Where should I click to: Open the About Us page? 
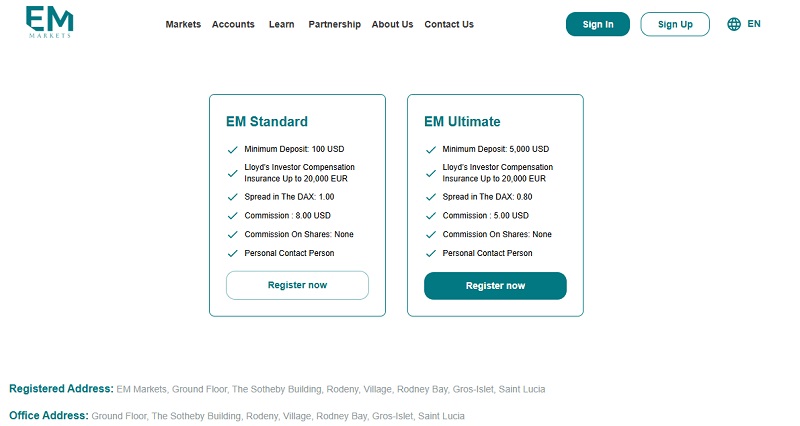(x=392, y=24)
